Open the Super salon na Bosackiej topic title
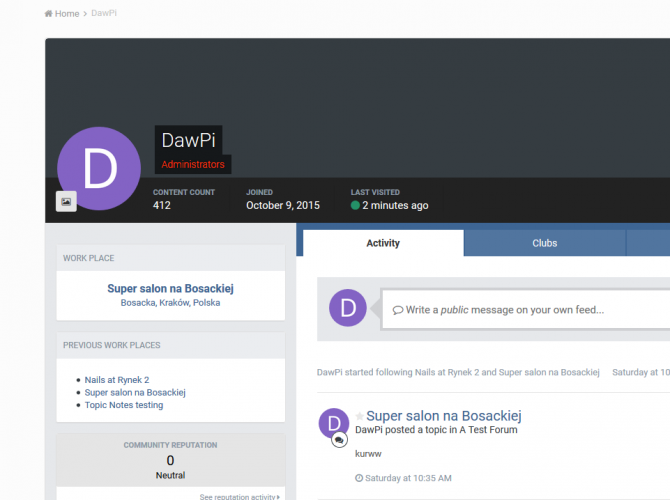Image resolution: width=670 pixels, height=500 pixels. [x=443, y=416]
